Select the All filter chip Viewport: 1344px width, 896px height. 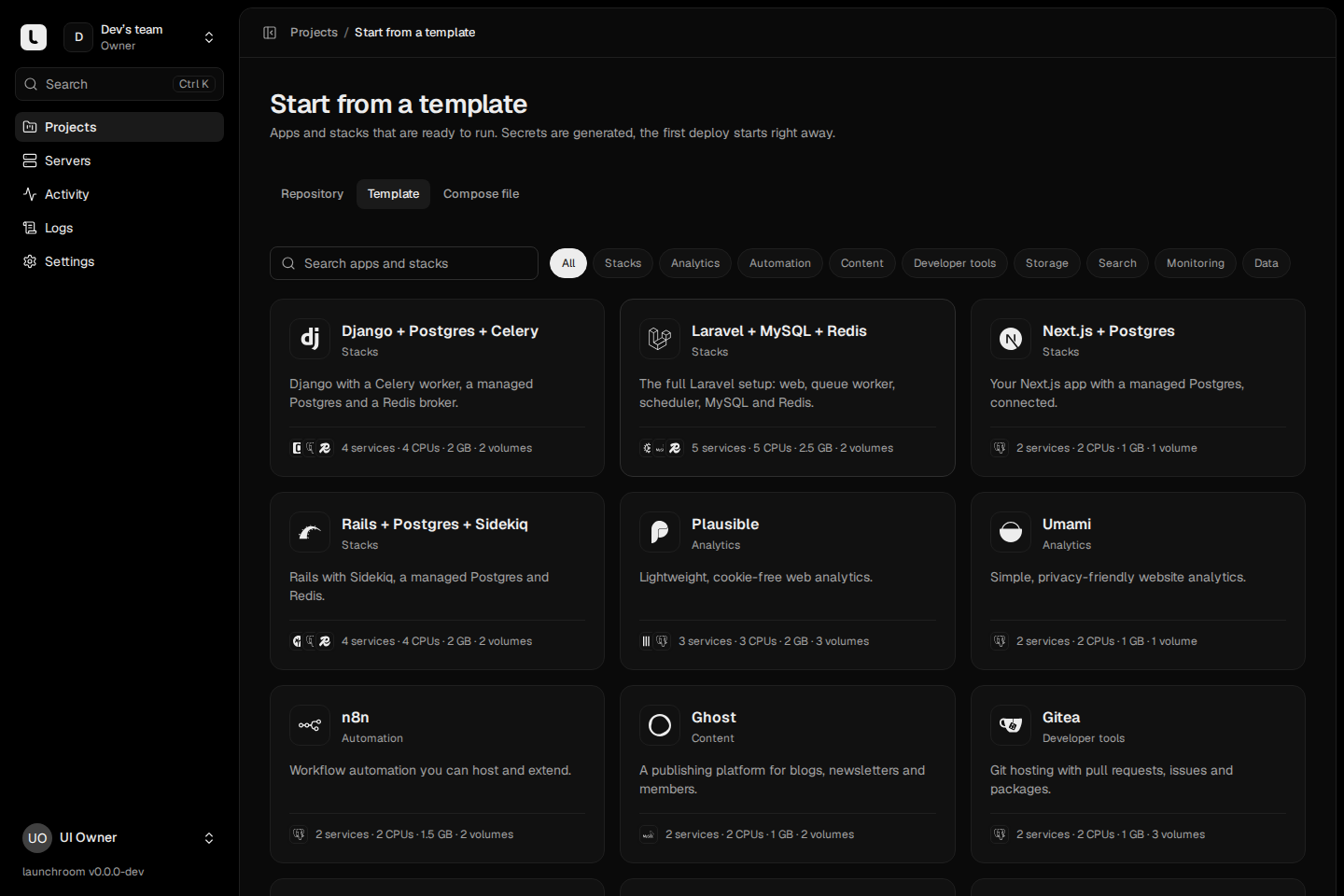[x=568, y=263]
